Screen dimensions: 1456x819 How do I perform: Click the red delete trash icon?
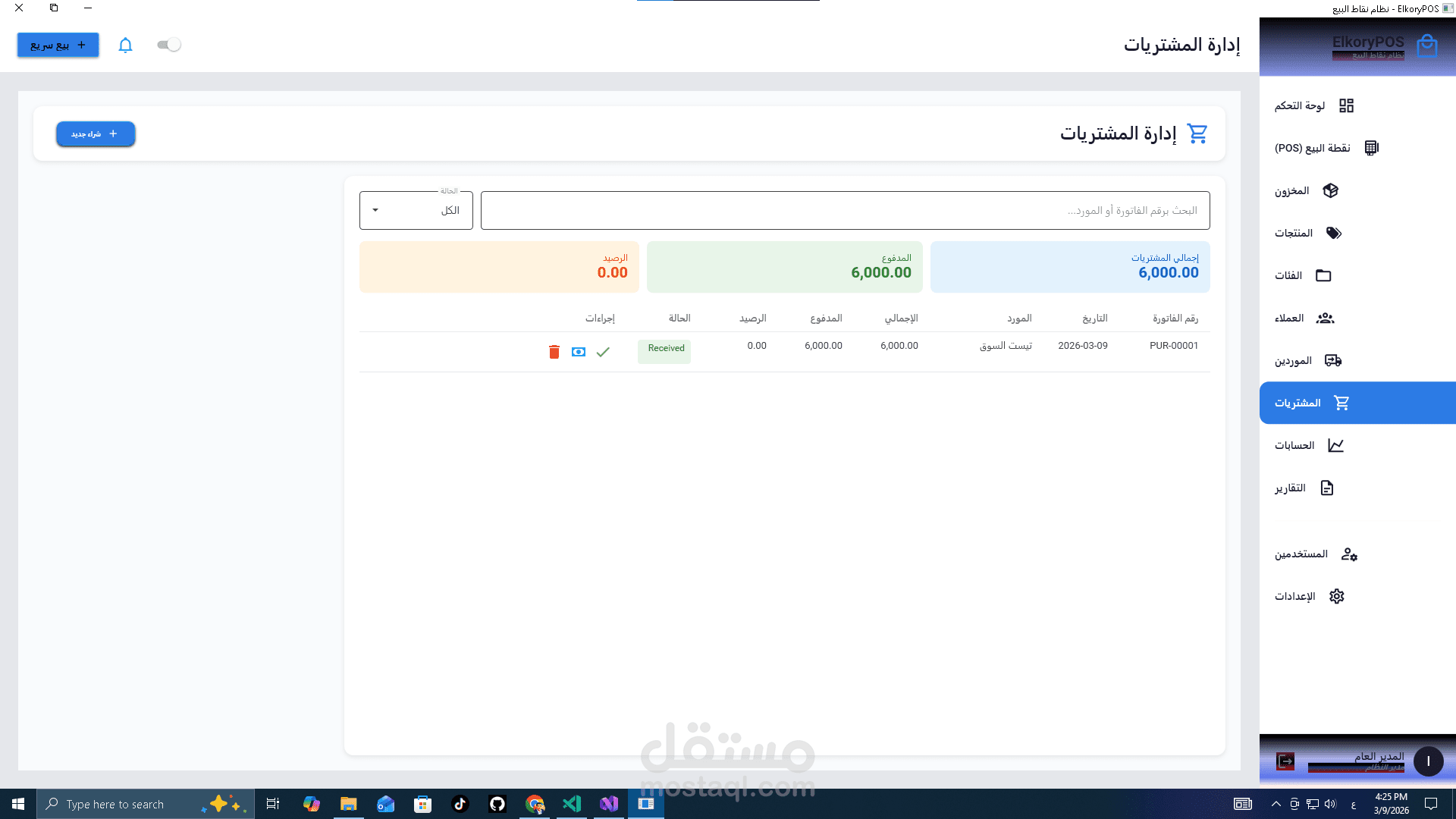554,352
